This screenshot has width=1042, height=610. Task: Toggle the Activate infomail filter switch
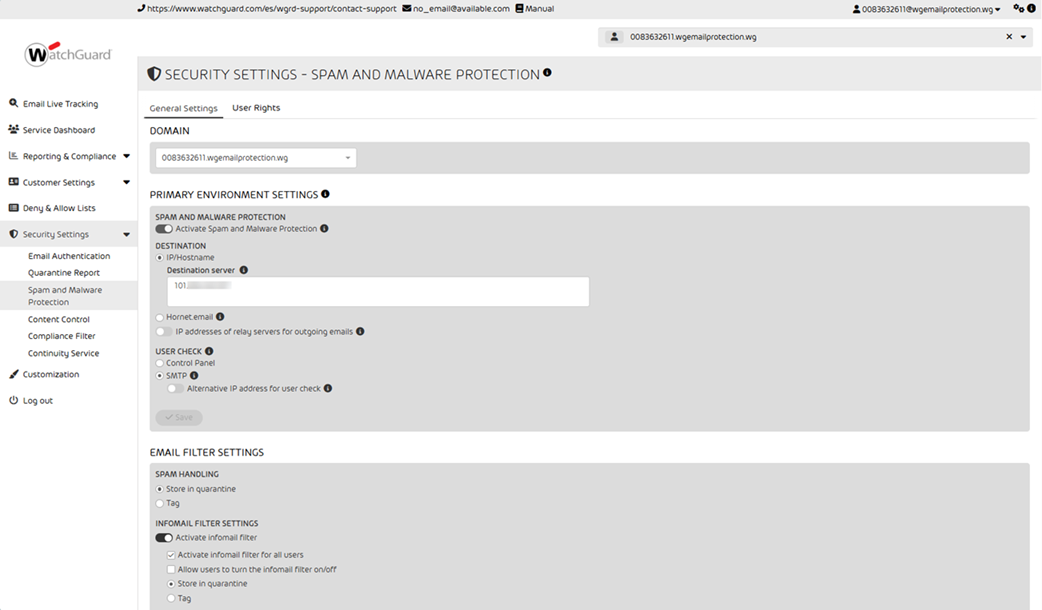pyautogui.click(x=162, y=537)
